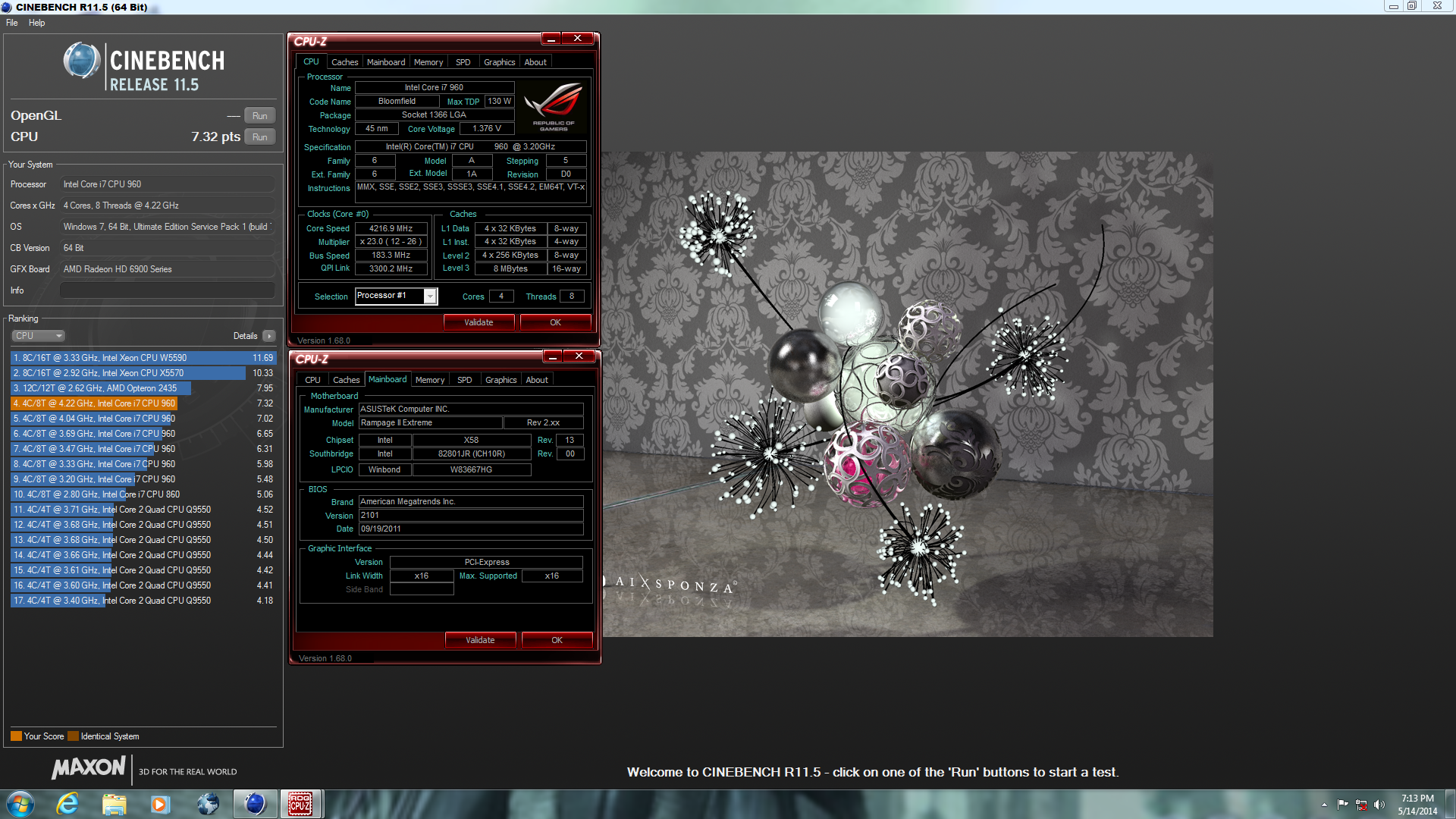This screenshot has width=1456, height=819.
Task: Open Memory tab in upper CPU-Z
Action: pos(428,62)
